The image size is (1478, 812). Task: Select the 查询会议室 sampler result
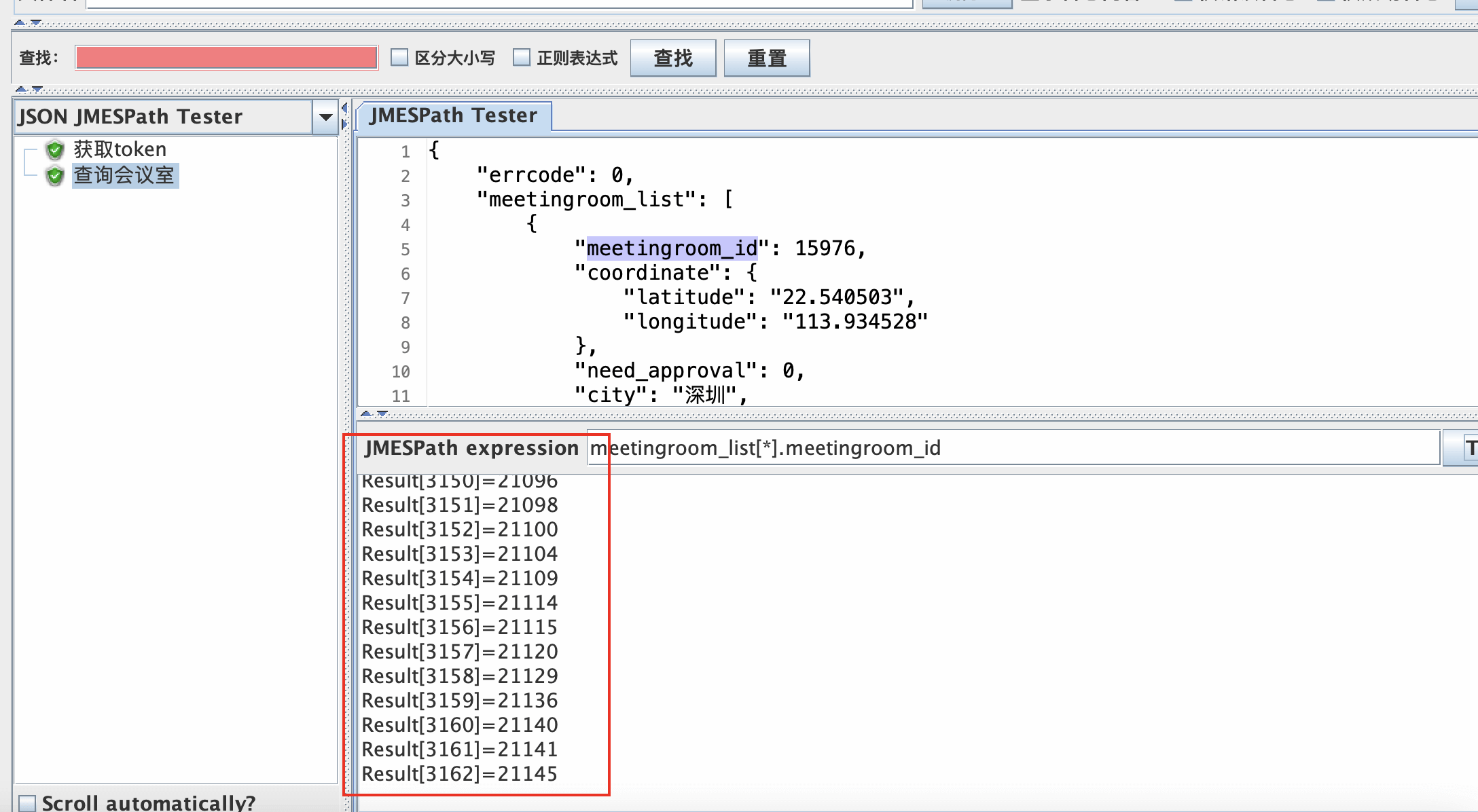124,176
